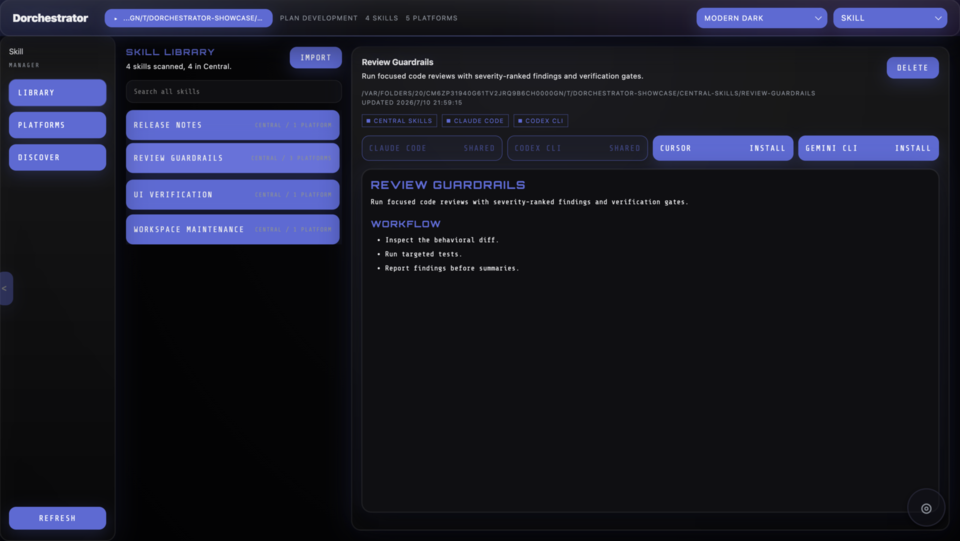960x541 pixels.
Task: Click the workspace path chip in header
Action: click(x=189, y=18)
